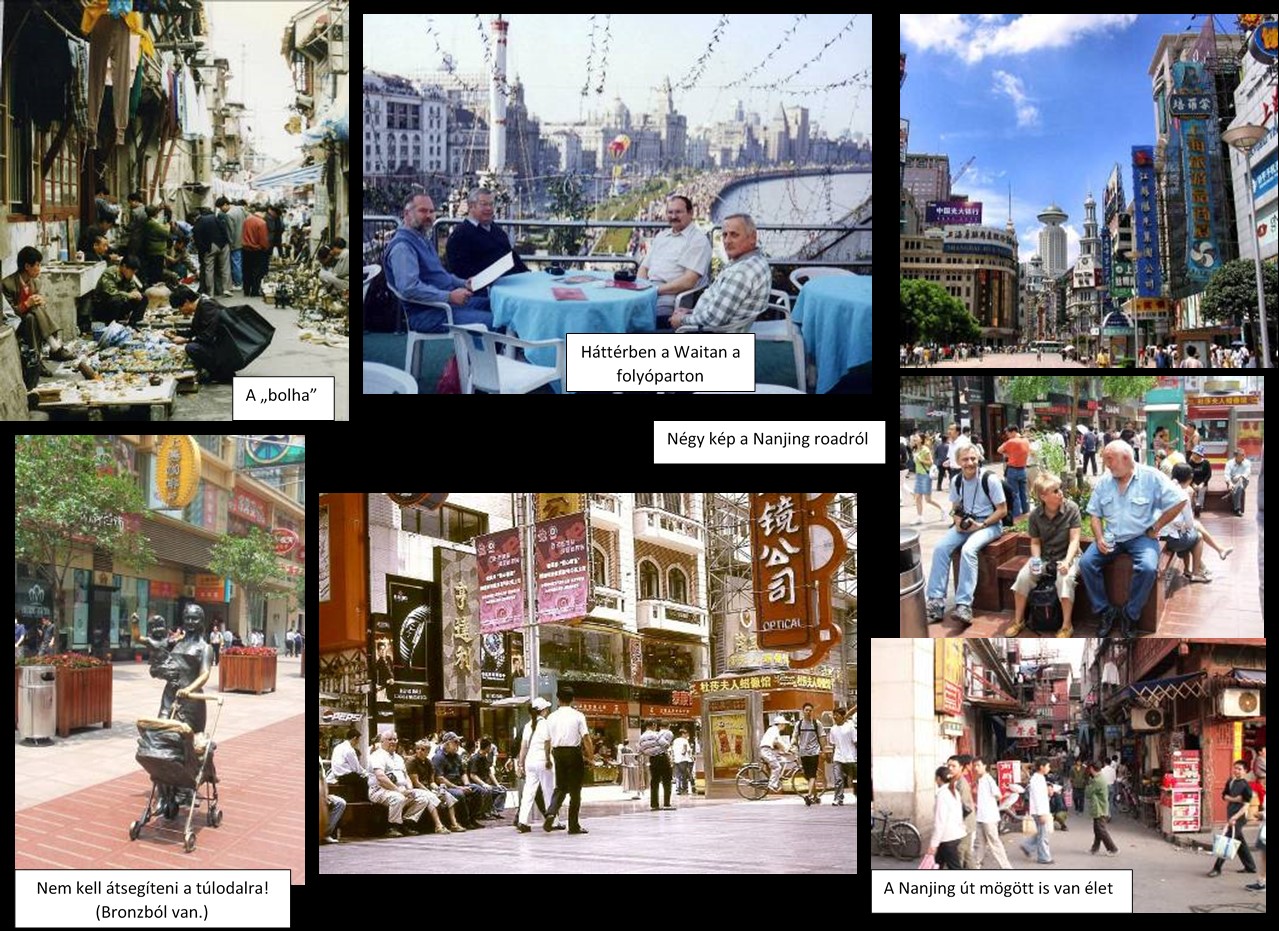1279x931 pixels.
Task: Open the street photo with OPTICAL sign
Action: (x=588, y=683)
